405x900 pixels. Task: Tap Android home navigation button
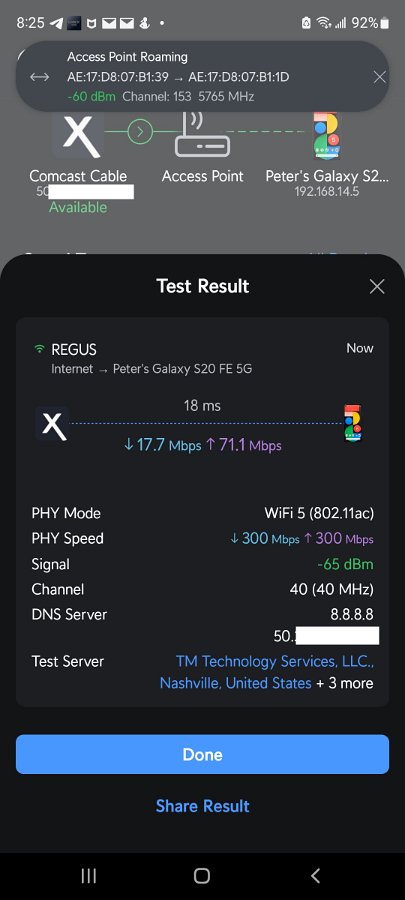click(x=202, y=875)
